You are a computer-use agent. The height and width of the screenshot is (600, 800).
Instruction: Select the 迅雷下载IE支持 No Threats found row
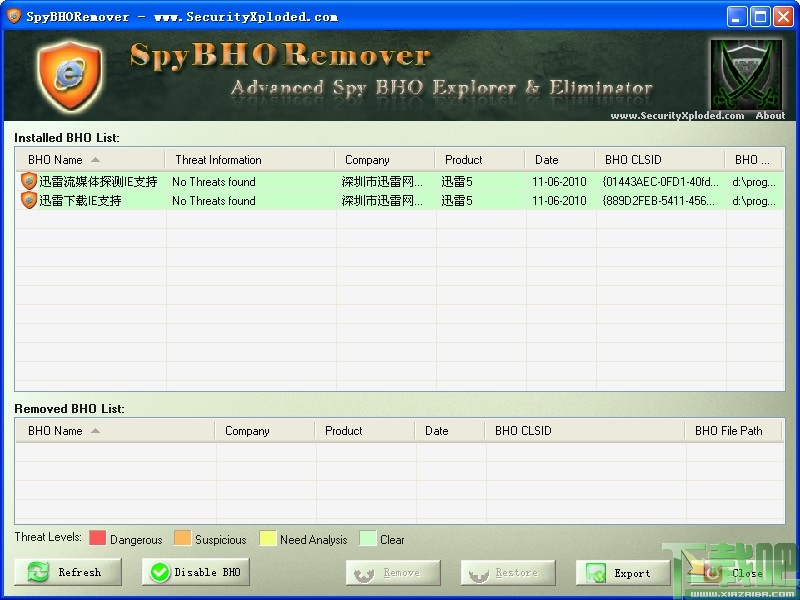click(399, 201)
